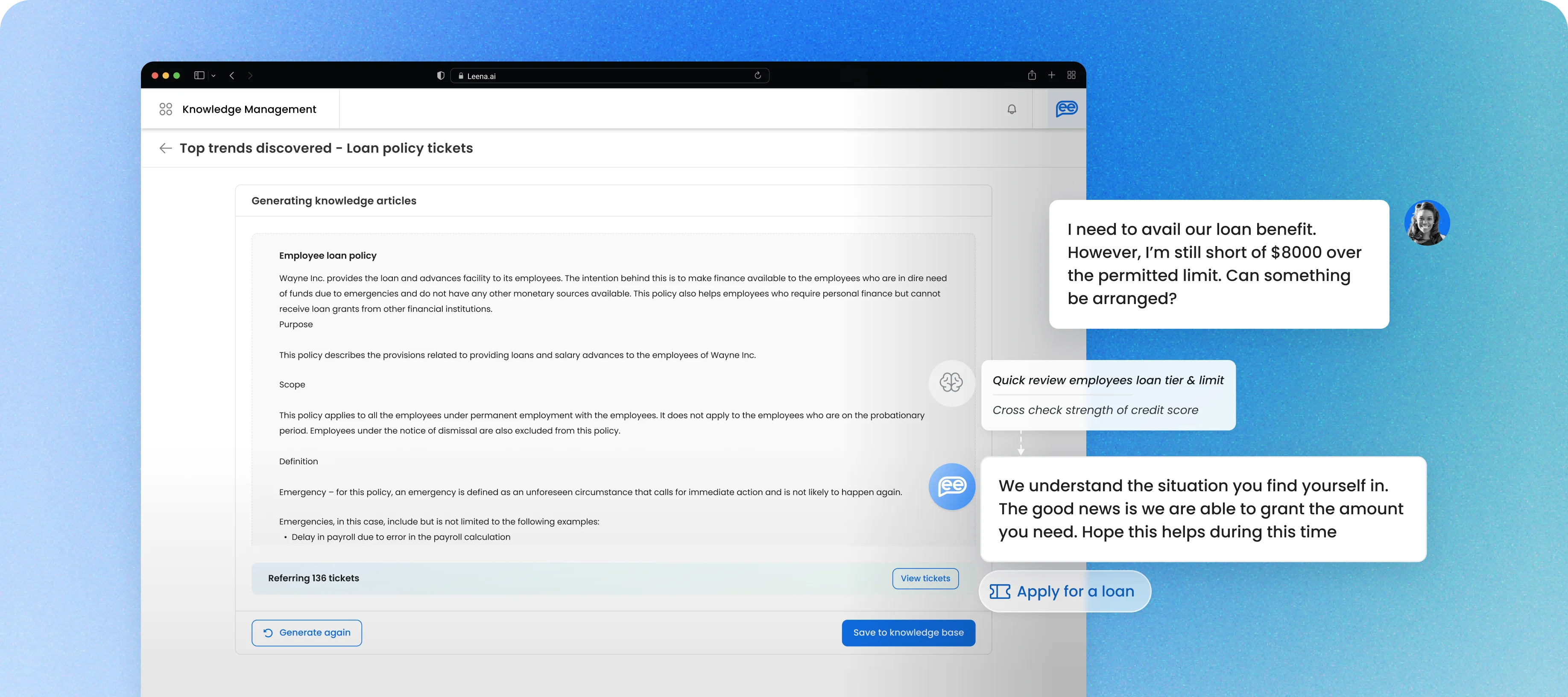Go back from Top trends discovered page

click(x=165, y=148)
